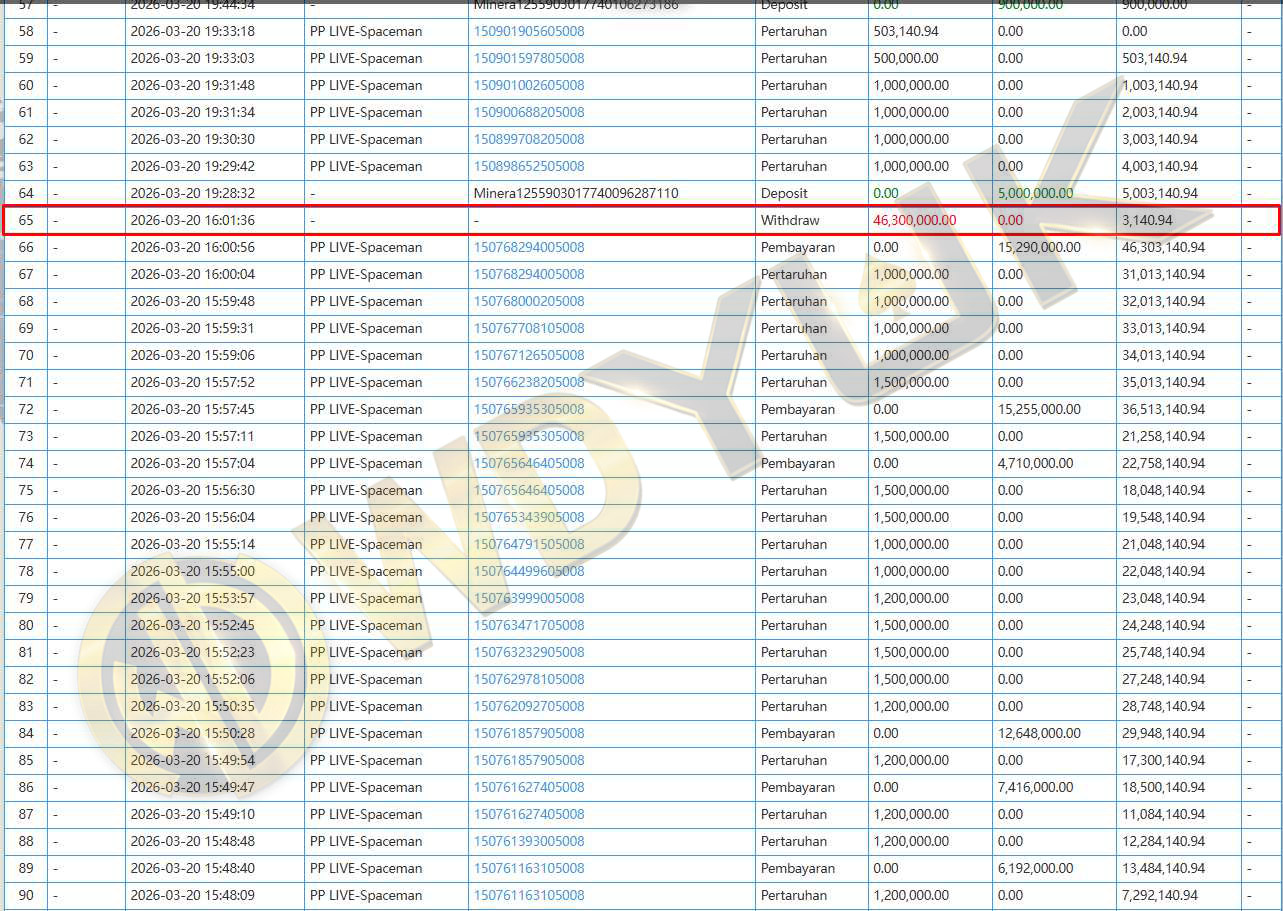Open Pembayaran transaction 150765935305008 in row 72
1283x911 pixels.
528,410
